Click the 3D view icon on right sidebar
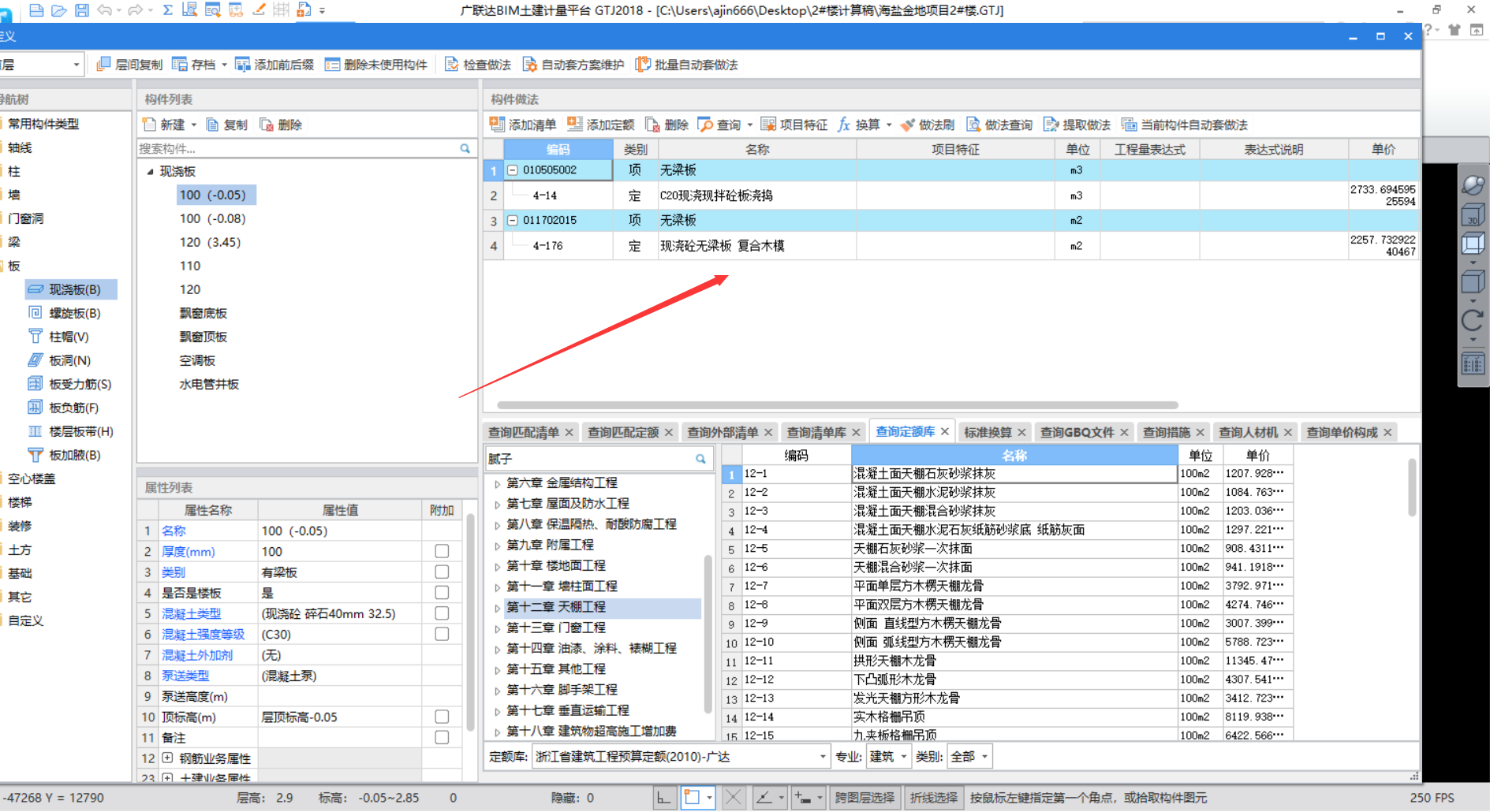1490x812 pixels. coord(1473,214)
